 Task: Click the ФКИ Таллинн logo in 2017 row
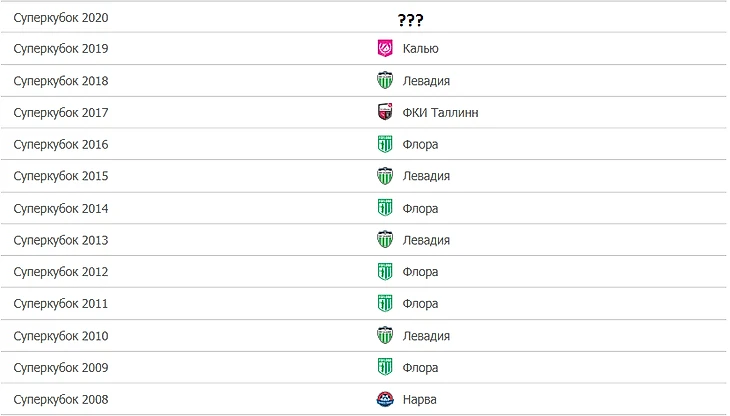(385, 112)
